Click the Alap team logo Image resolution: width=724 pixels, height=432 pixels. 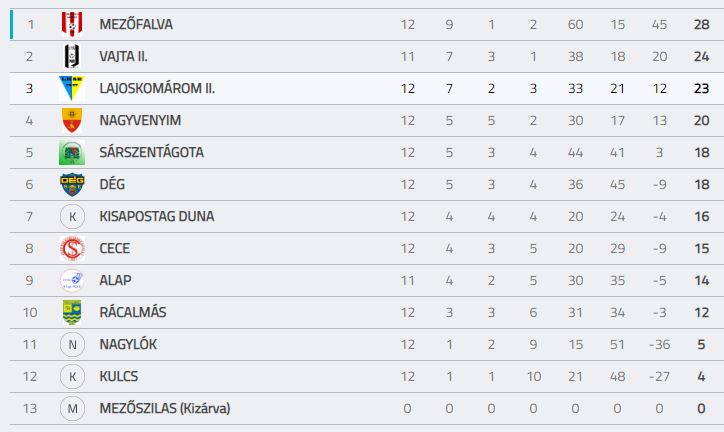(x=72, y=280)
